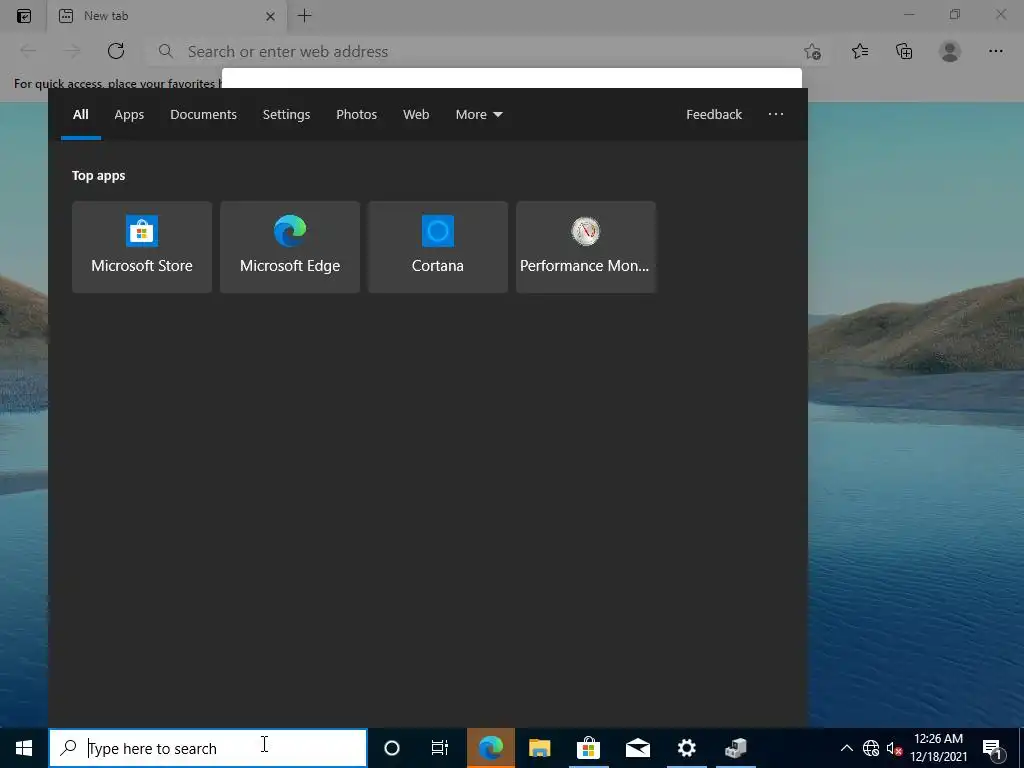Open the Windows Start menu

[24, 748]
